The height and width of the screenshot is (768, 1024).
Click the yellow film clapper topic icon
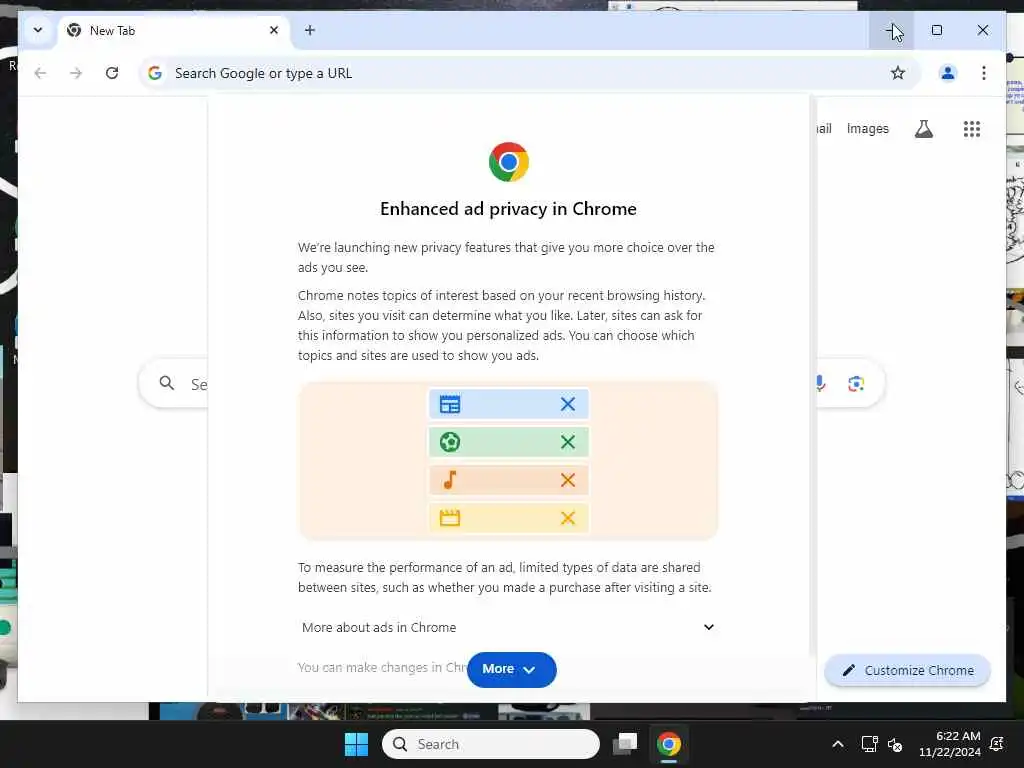coord(450,518)
